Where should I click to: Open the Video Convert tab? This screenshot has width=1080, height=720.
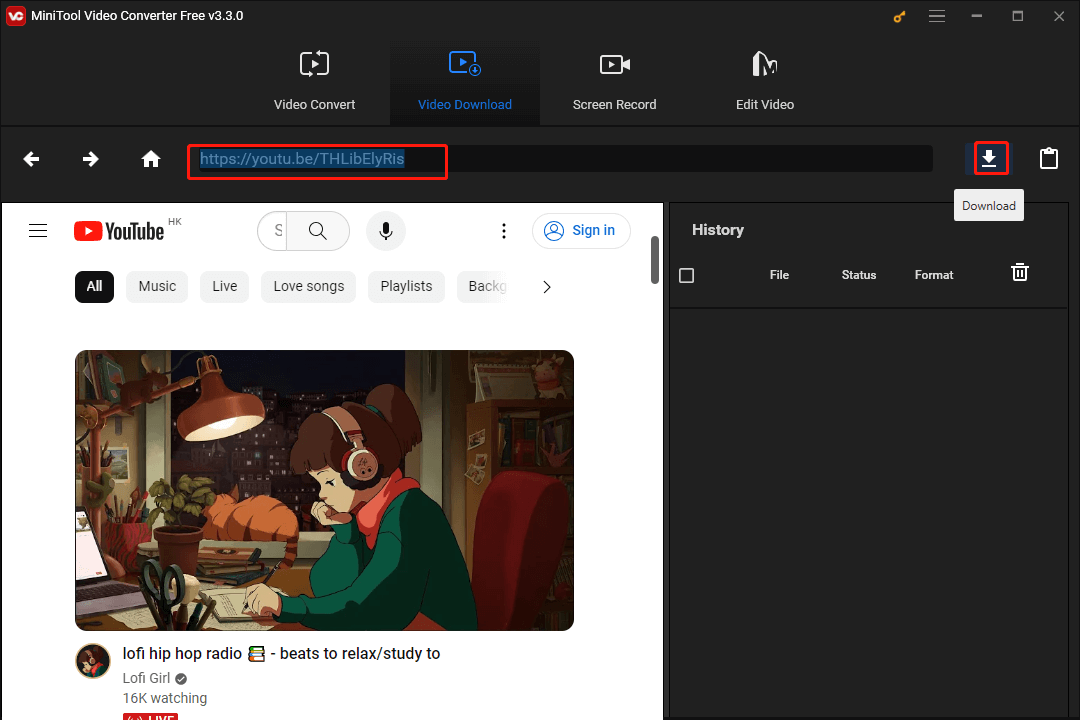tap(314, 81)
